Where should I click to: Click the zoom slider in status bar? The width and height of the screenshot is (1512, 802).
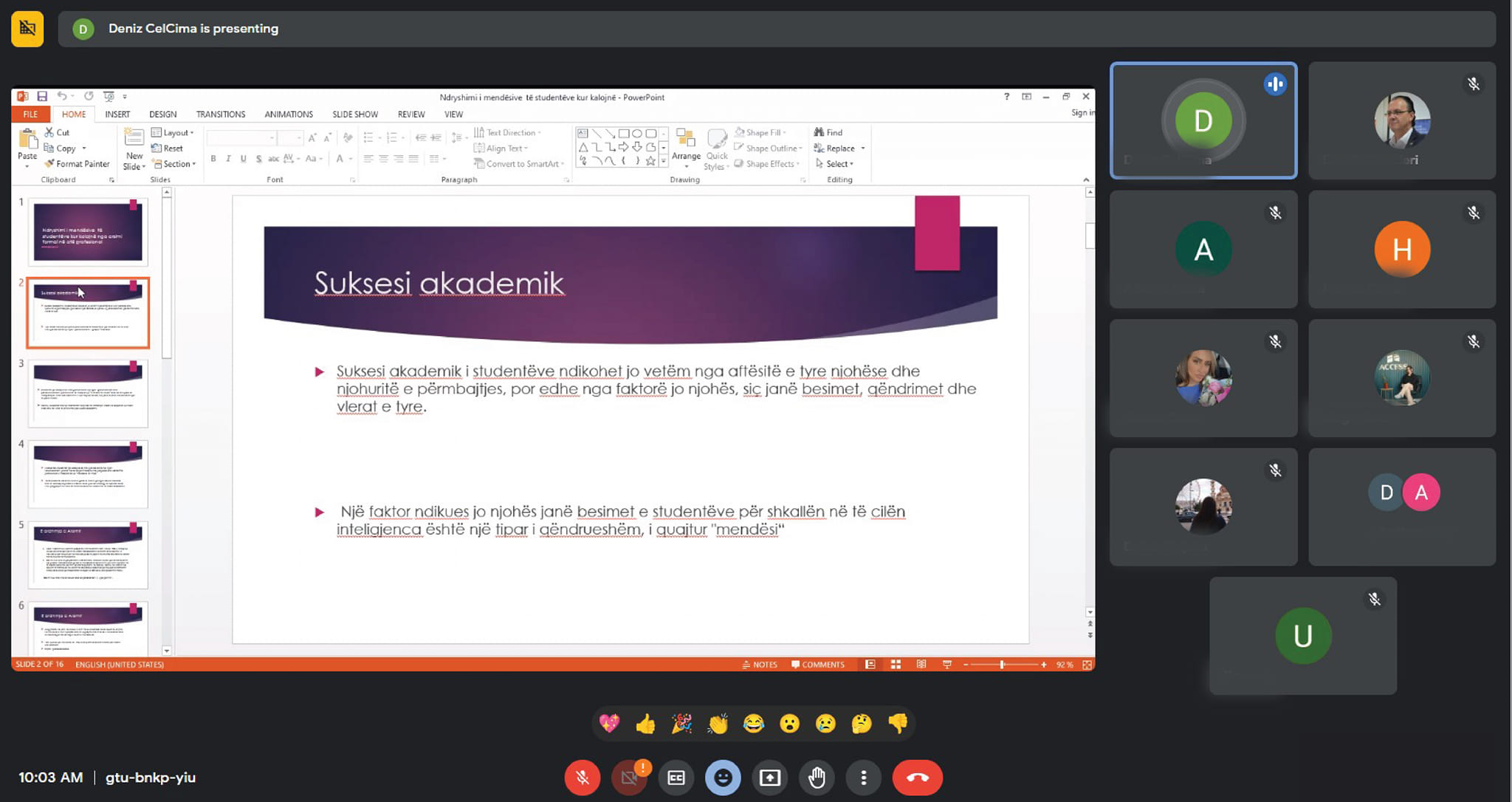pos(1002,665)
